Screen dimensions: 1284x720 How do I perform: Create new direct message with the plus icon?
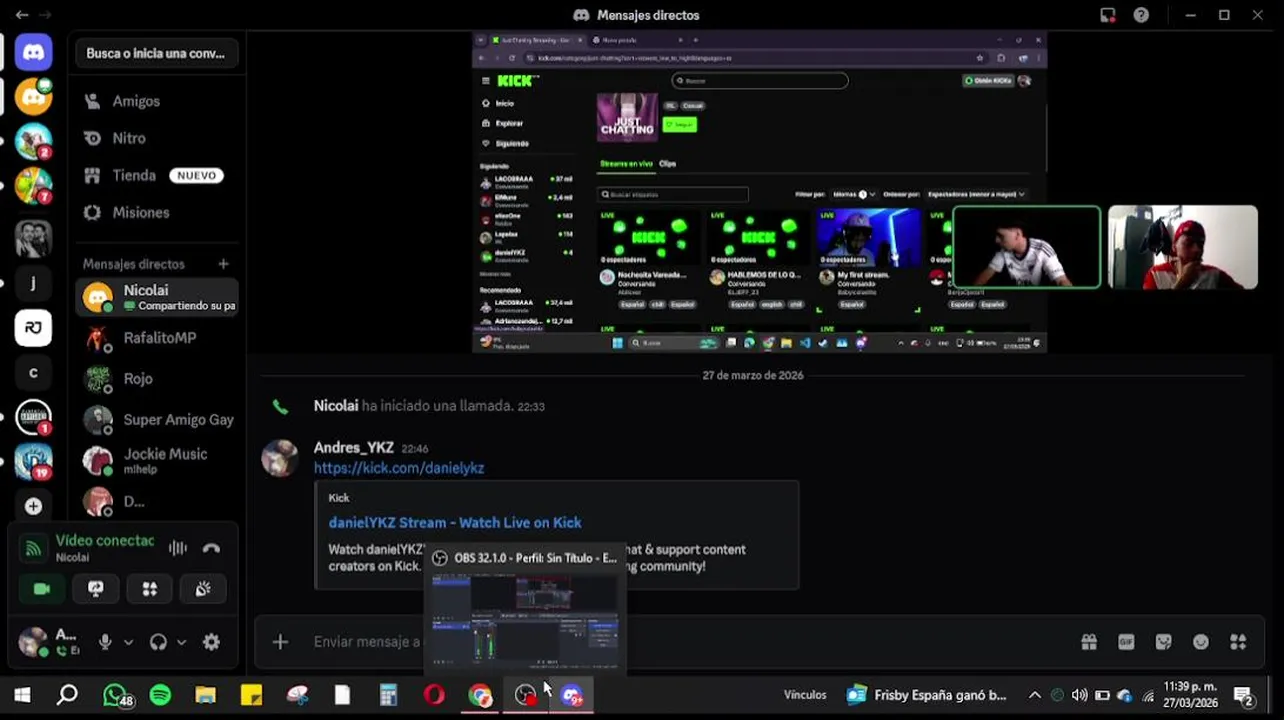tap(223, 264)
